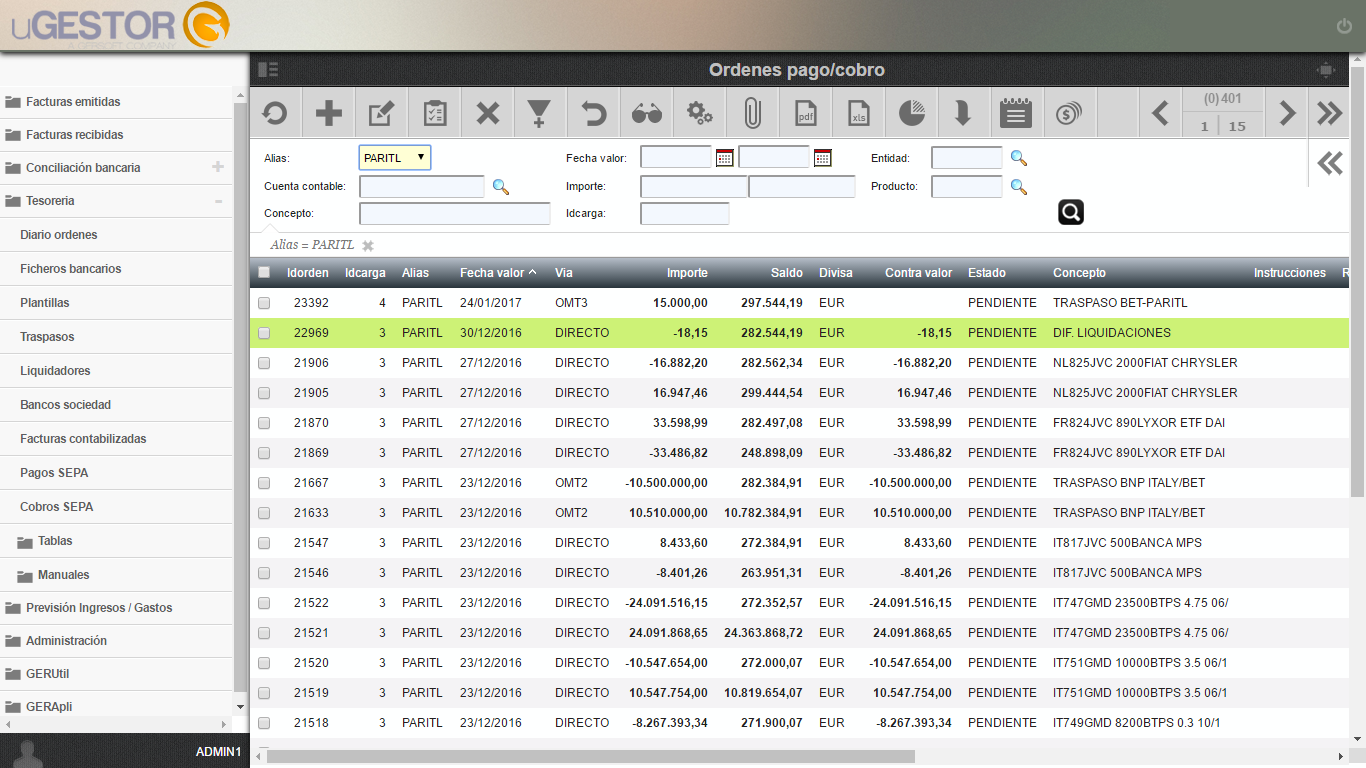This screenshot has width=1366, height=768.
Task: Tick the checkbox for order 23392
Action: point(264,303)
